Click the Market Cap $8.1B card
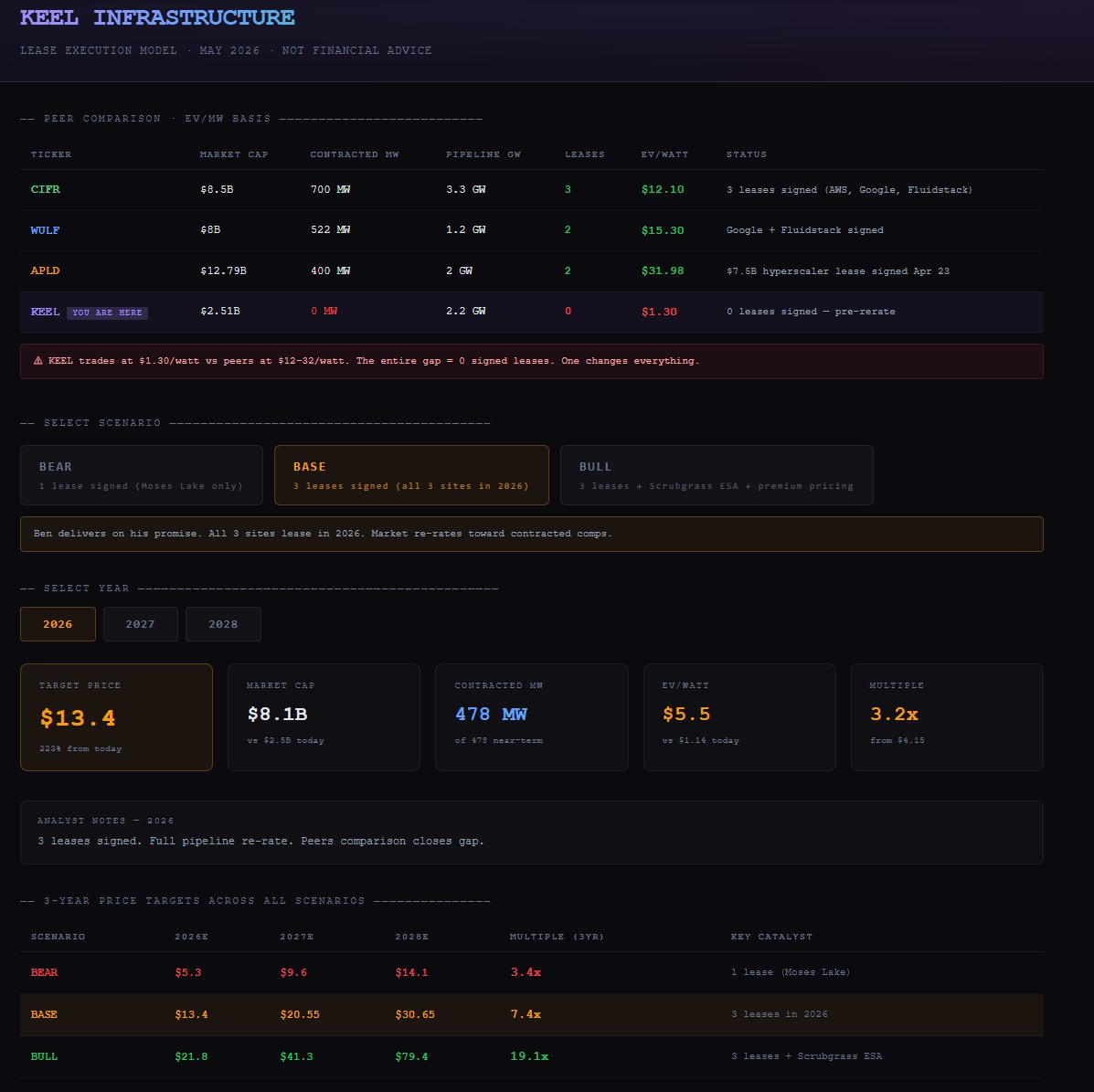The image size is (1094, 1092). (324, 717)
